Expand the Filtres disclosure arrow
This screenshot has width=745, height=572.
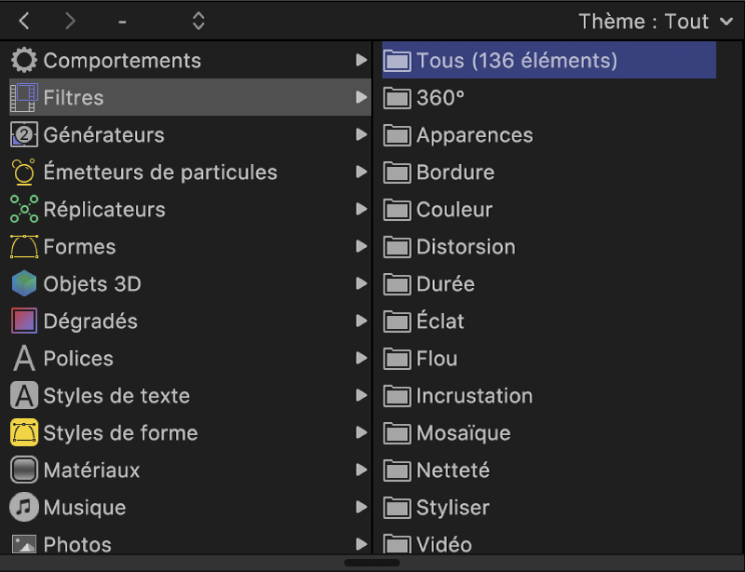click(362, 97)
